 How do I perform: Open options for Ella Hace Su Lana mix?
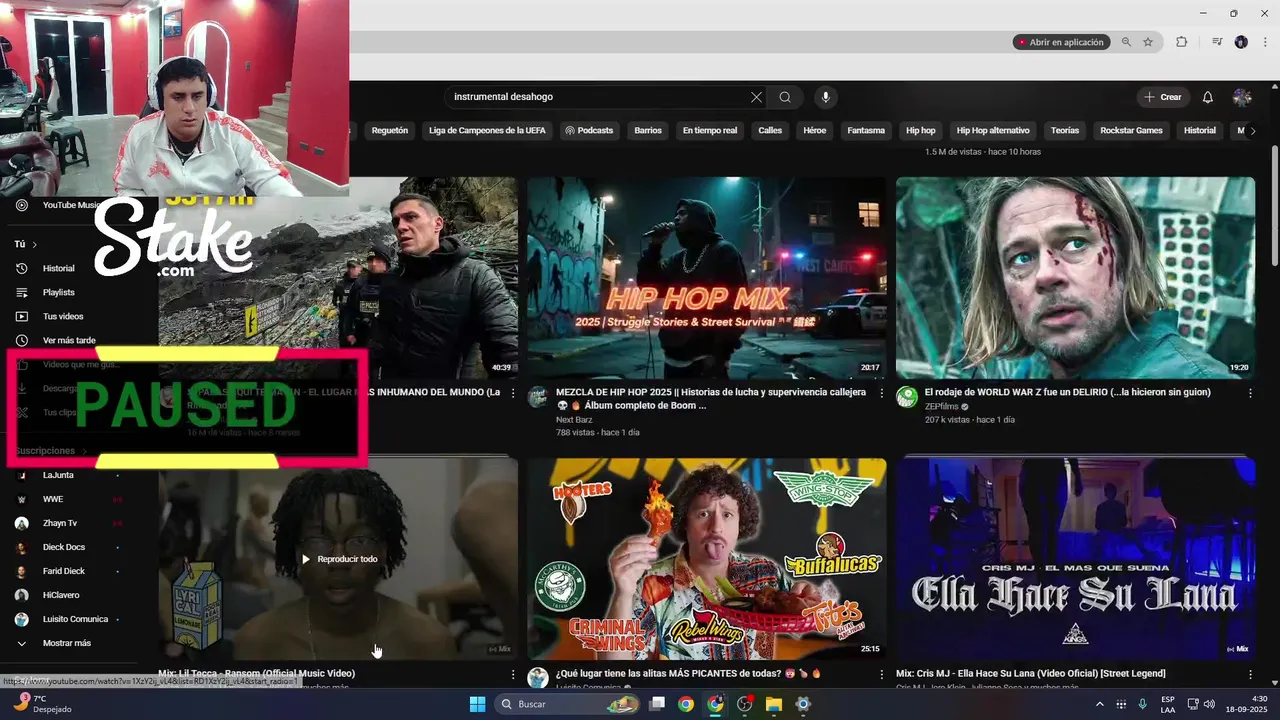pyautogui.click(x=1250, y=674)
